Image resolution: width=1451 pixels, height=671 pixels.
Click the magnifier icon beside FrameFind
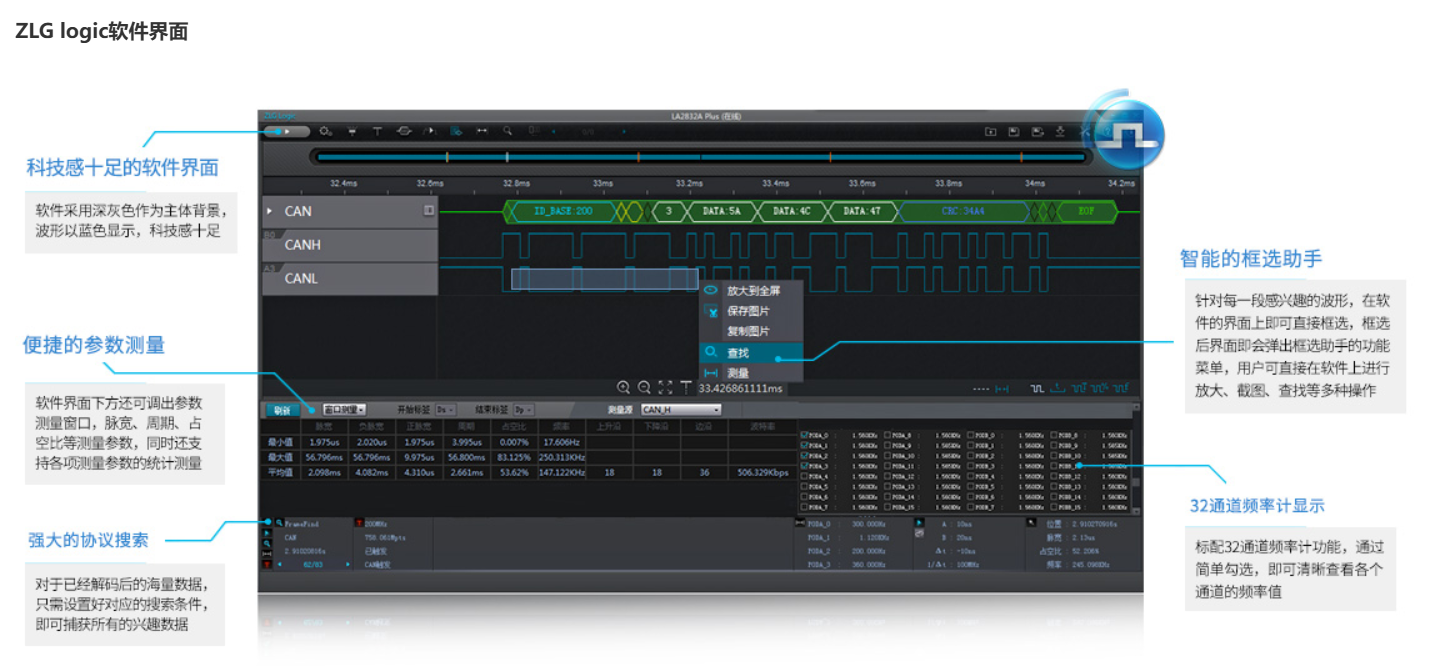tap(279, 522)
